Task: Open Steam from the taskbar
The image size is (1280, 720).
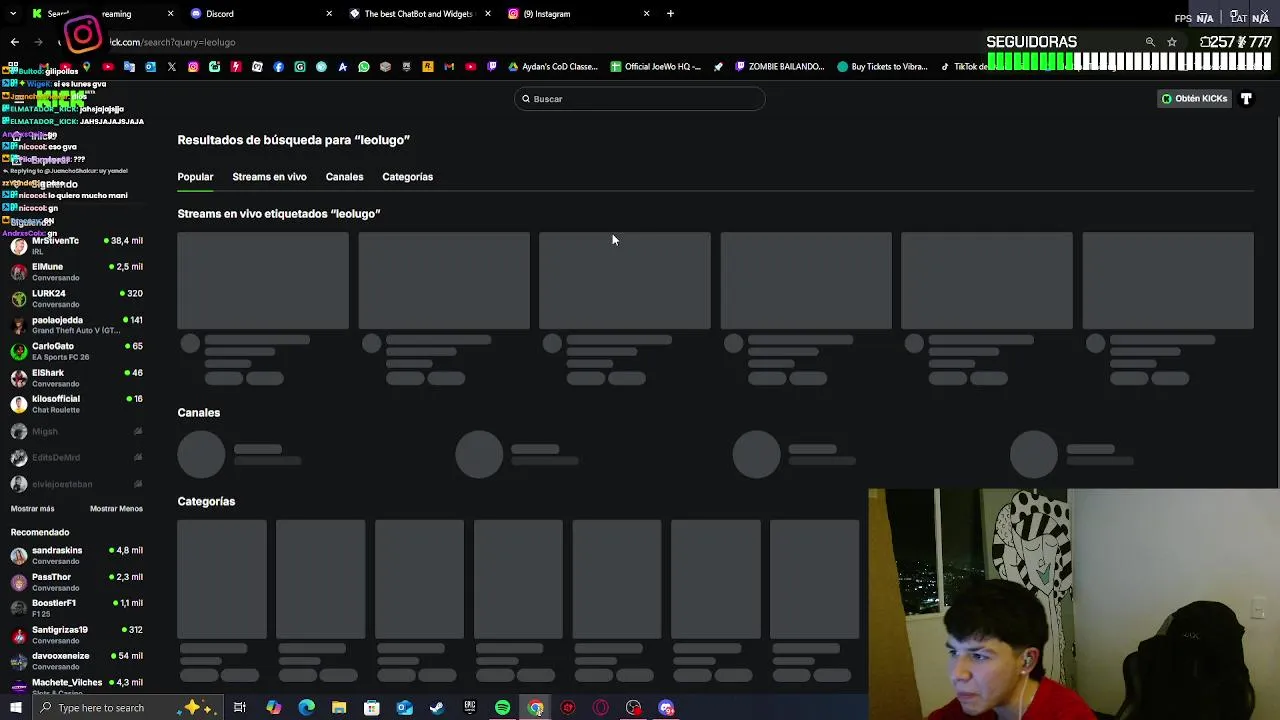Action: pyautogui.click(x=437, y=708)
